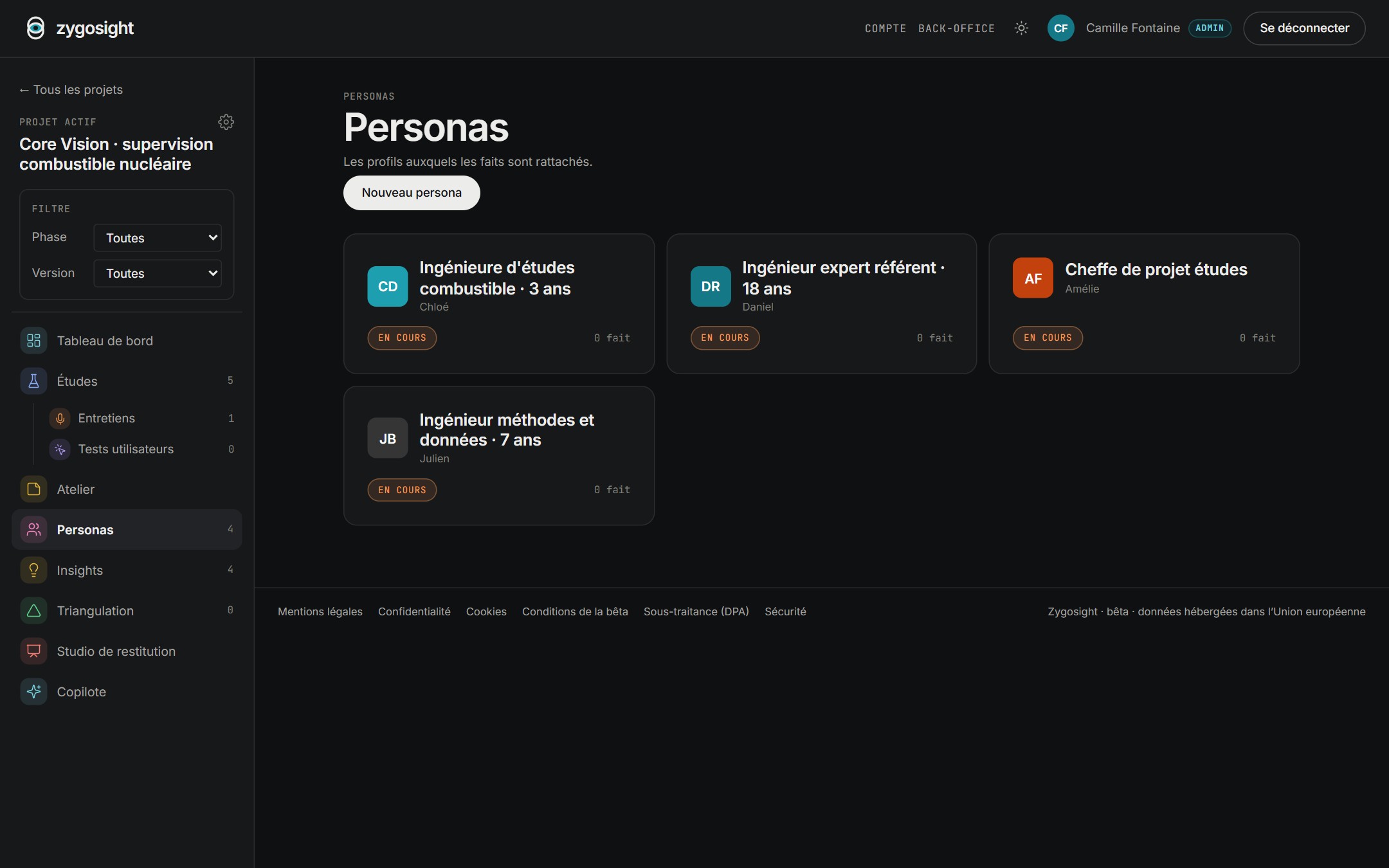Click the CF user avatar
Image resolution: width=1389 pixels, height=868 pixels.
(x=1060, y=28)
